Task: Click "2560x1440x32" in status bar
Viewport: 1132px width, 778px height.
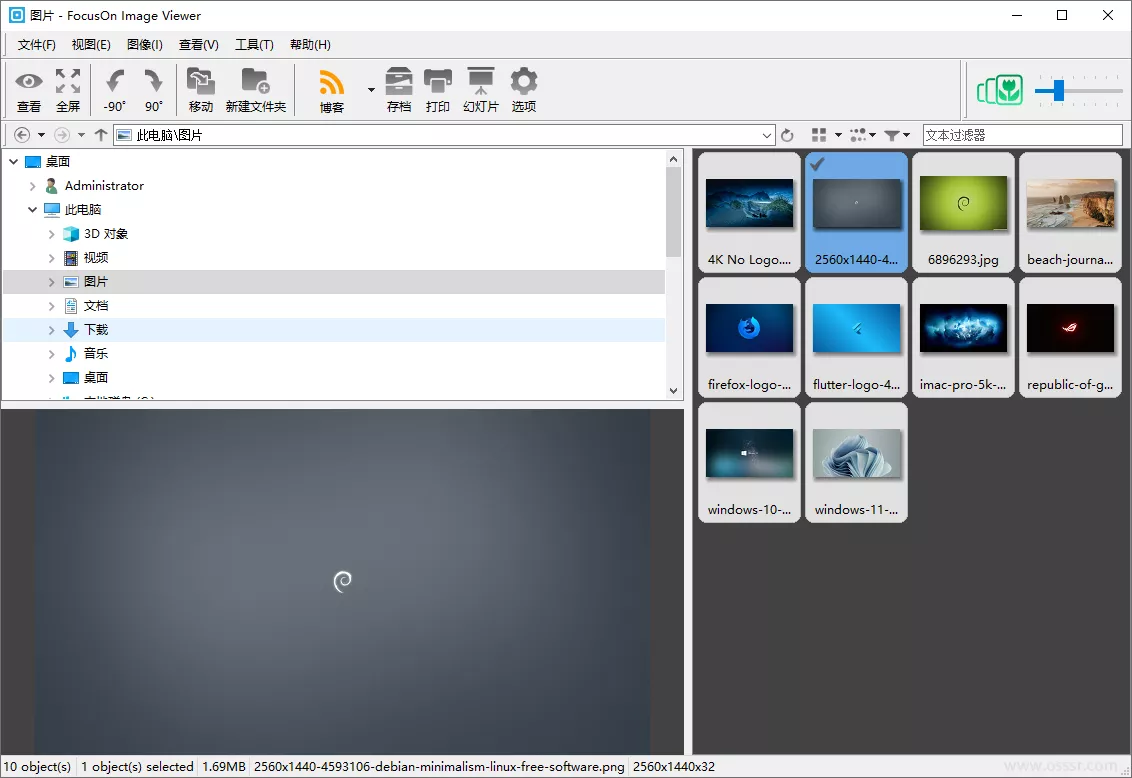Action: [674, 766]
